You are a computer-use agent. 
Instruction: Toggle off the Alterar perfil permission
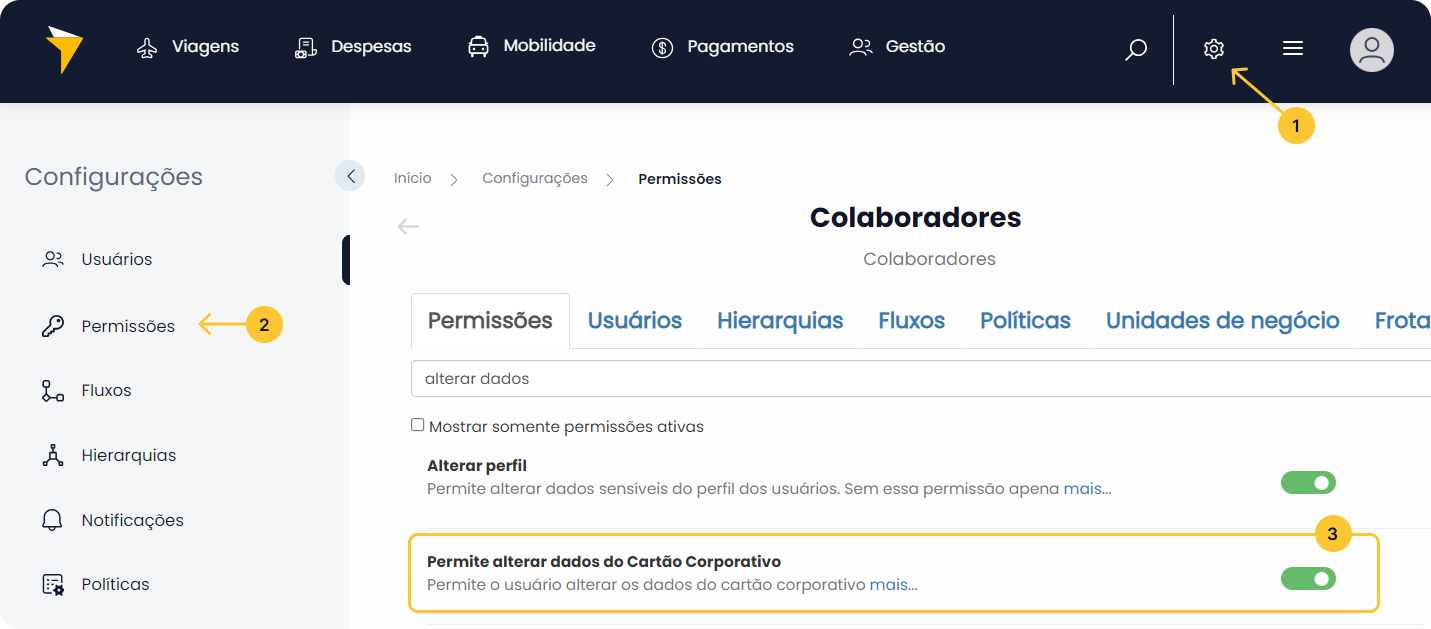click(1308, 483)
